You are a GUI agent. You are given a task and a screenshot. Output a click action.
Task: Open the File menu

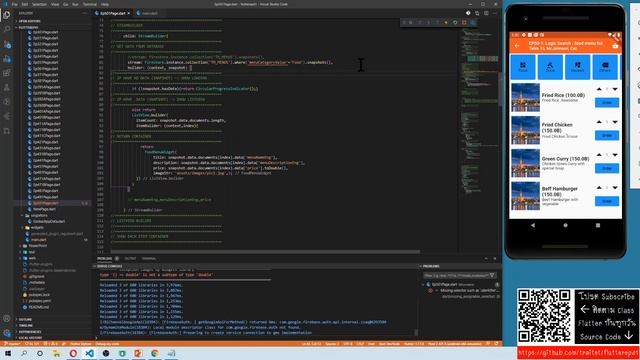15,4
